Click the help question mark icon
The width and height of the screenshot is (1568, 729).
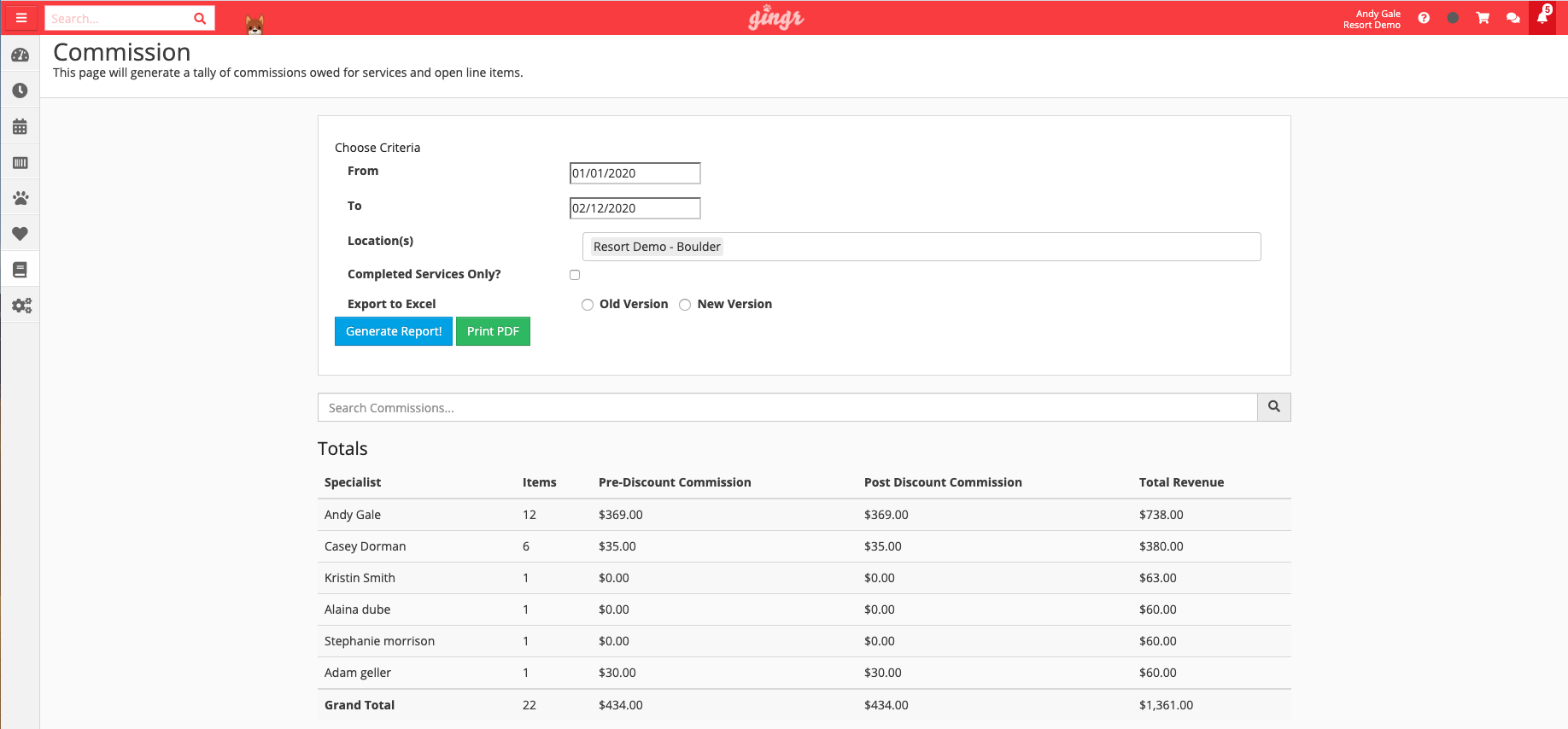pyautogui.click(x=1424, y=18)
